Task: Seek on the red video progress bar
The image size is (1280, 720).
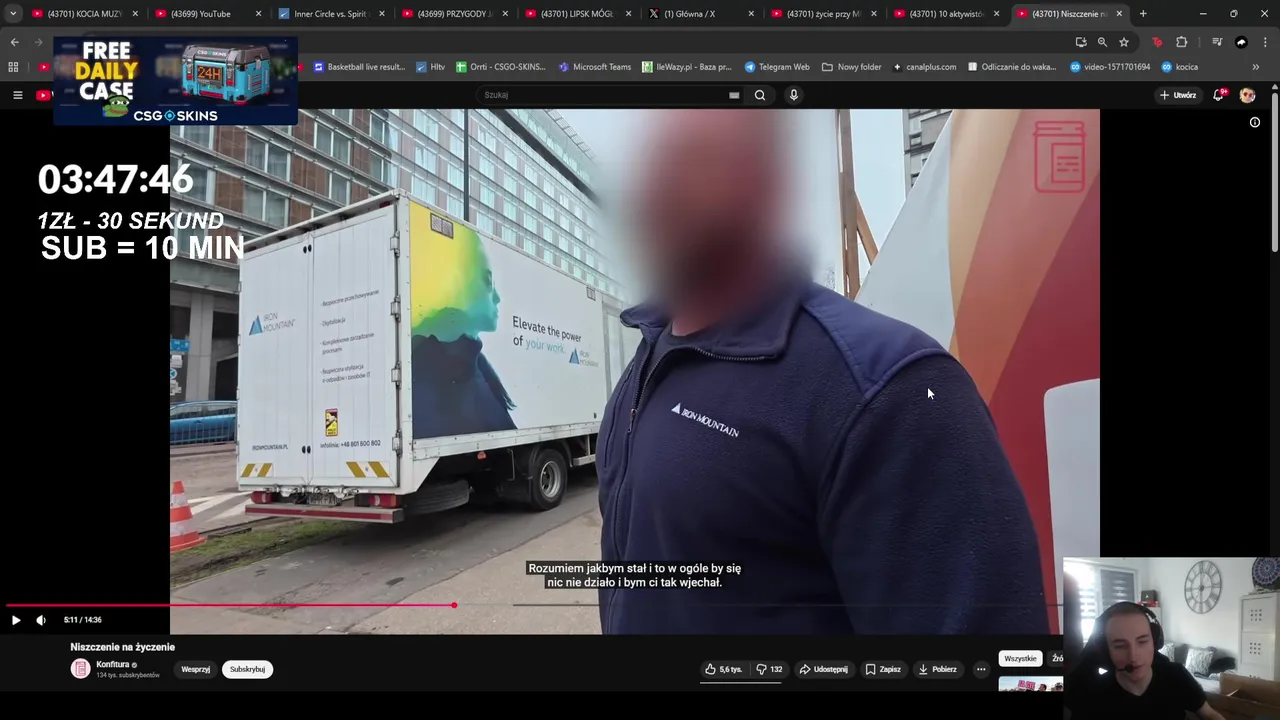Action: [230, 605]
